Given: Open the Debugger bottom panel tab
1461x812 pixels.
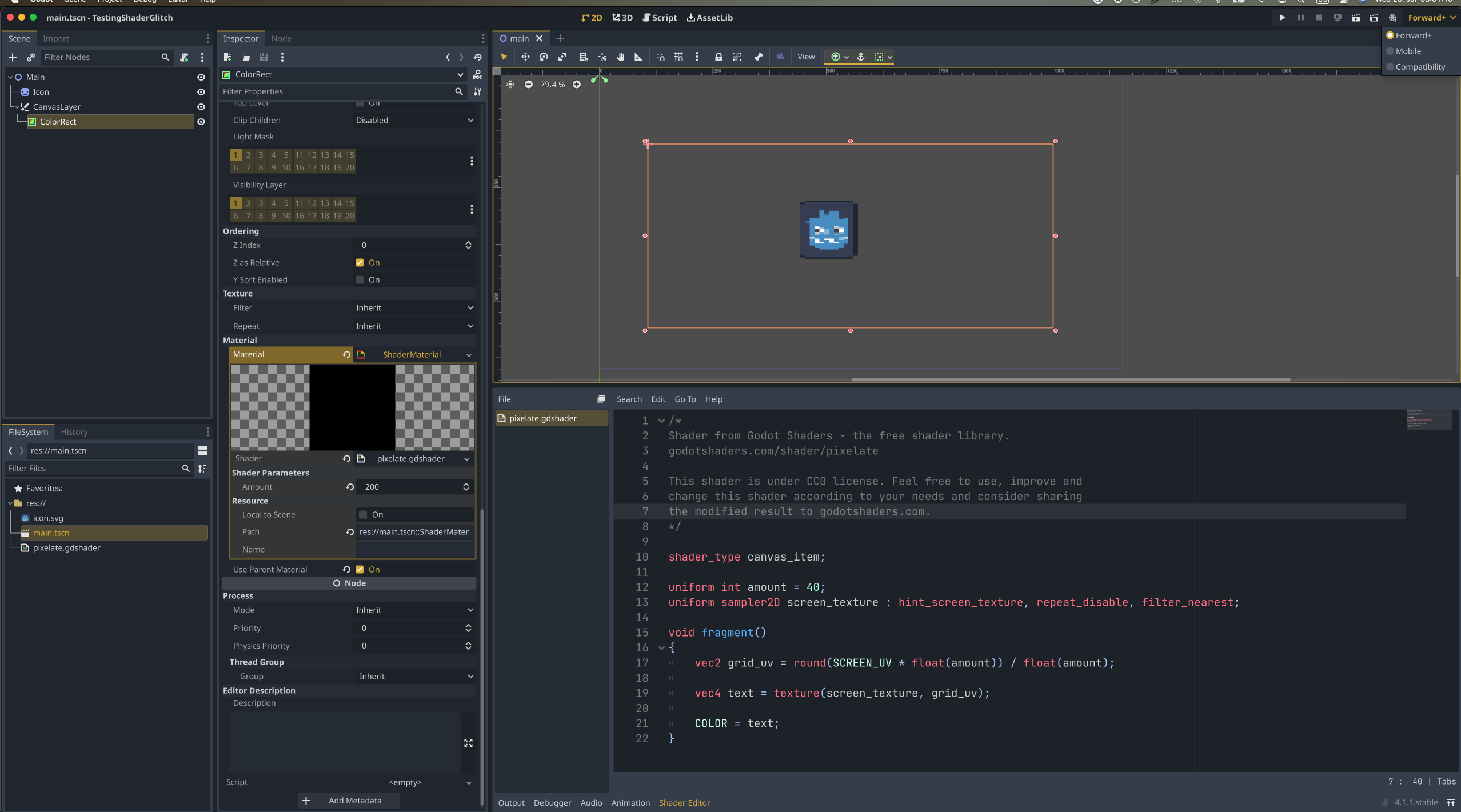Looking at the screenshot, I should pyautogui.click(x=552, y=802).
